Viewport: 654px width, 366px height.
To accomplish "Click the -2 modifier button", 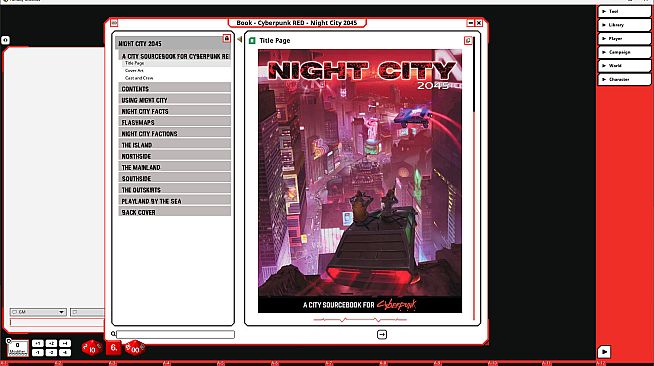I will 51,352.
